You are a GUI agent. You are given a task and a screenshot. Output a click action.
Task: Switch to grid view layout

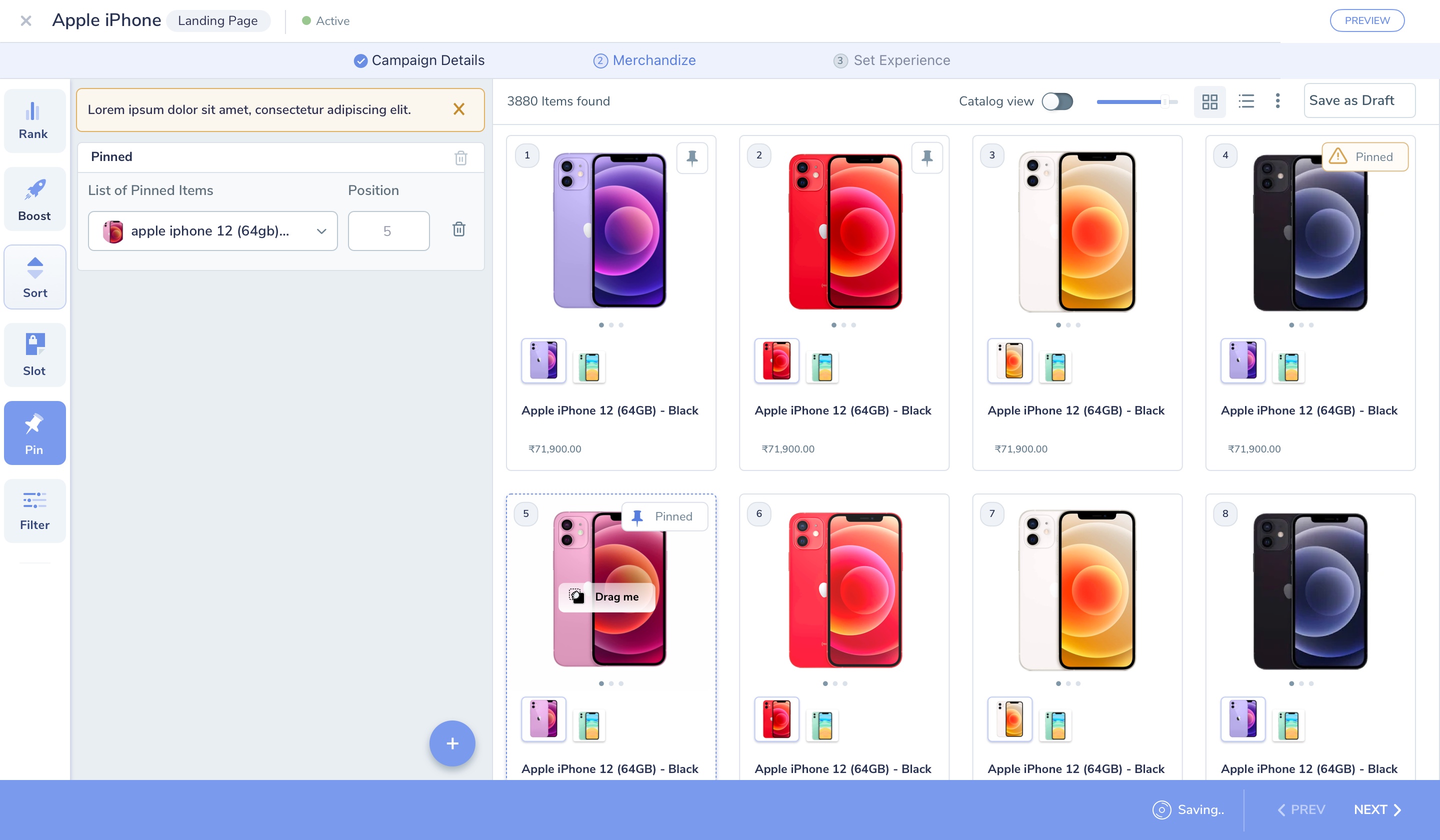1209,101
